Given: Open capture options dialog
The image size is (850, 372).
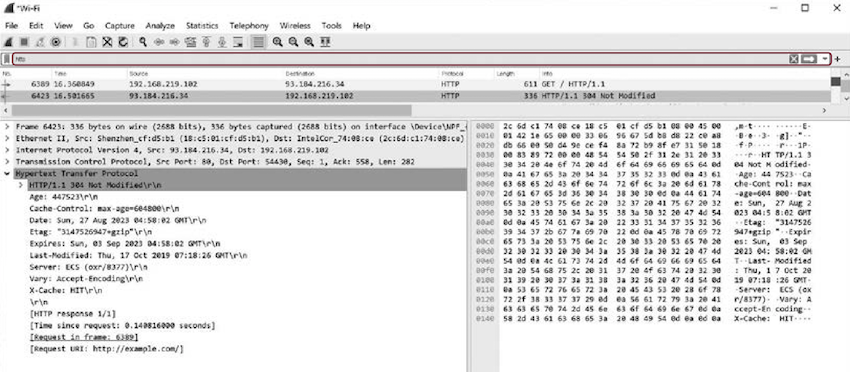Looking at the screenshot, I should point(55,42).
